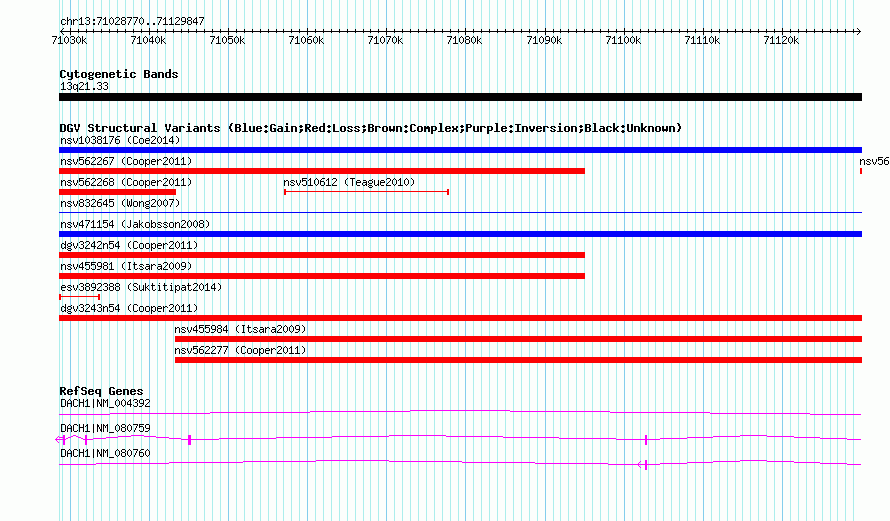The height and width of the screenshot is (521, 890).
Task: Click the 71060k ruler tick
Action: [307, 40]
